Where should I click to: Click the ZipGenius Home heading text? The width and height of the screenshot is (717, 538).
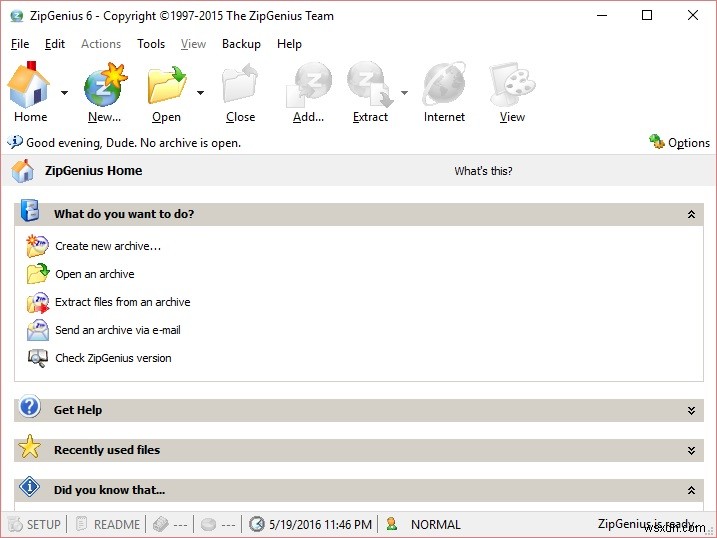coord(93,170)
